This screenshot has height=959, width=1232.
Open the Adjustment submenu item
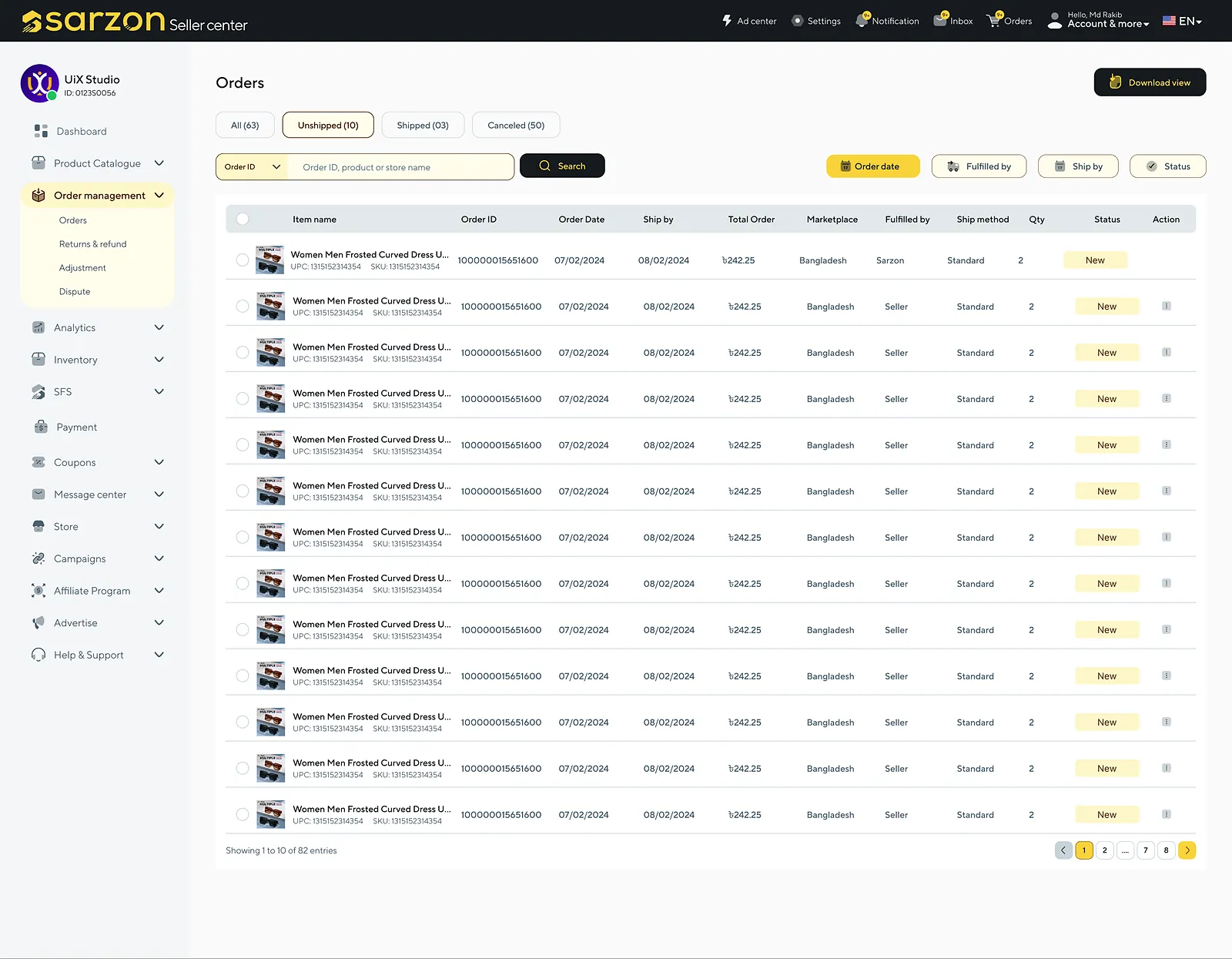tap(82, 268)
